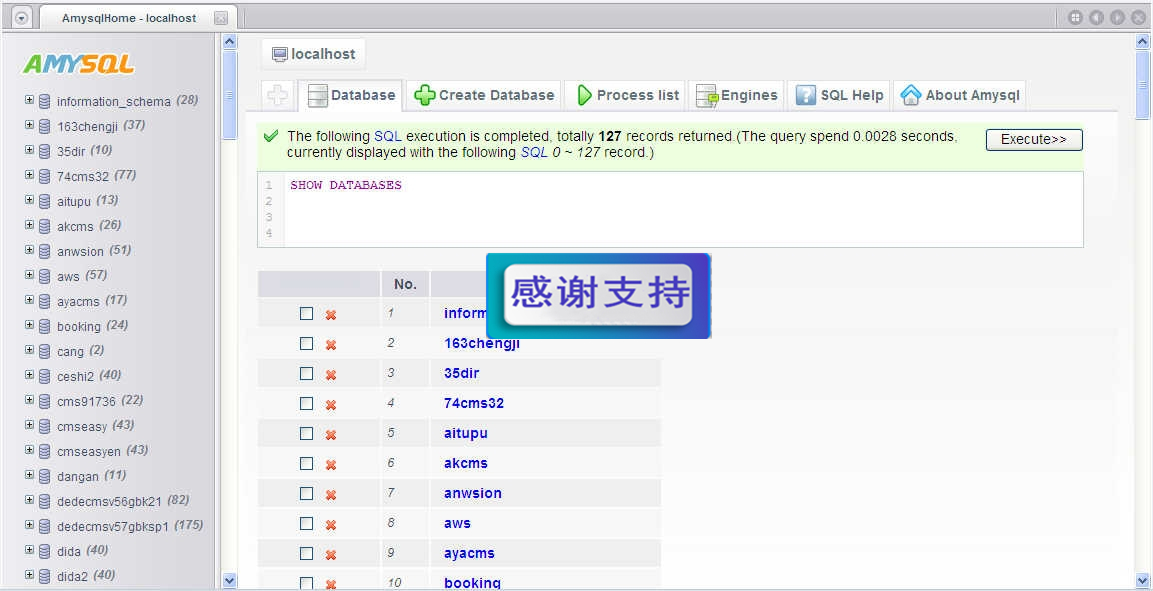Switch to the Database tab
The height and width of the screenshot is (591, 1153).
tap(351, 96)
